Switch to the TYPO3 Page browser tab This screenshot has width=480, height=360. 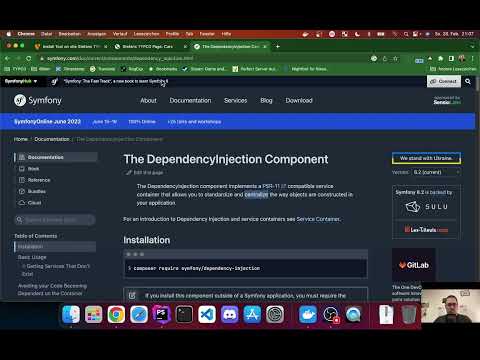click(151, 46)
